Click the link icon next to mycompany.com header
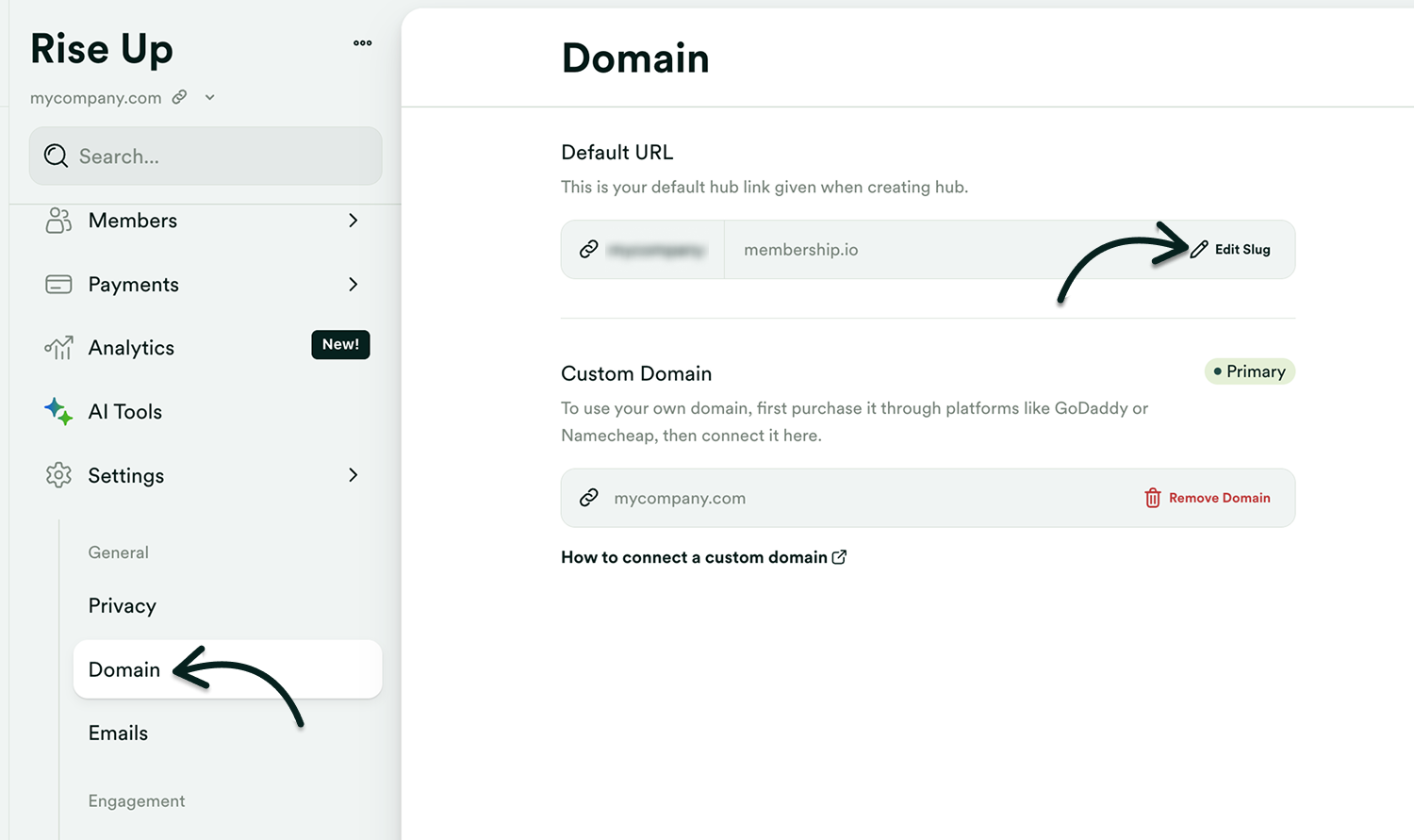Viewport: 1414px width, 840px height. 179,97
